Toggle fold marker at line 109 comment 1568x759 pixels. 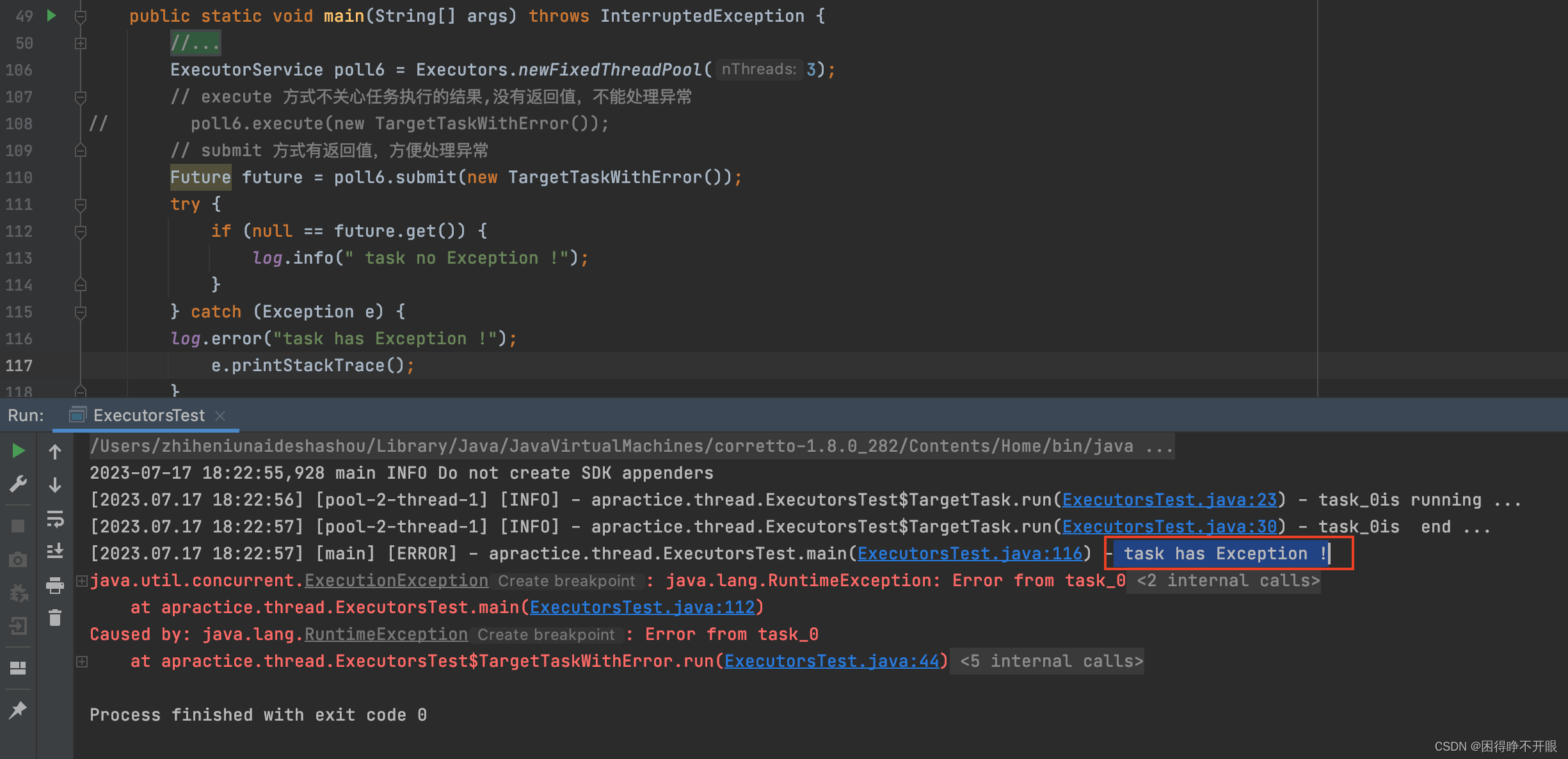[81, 150]
